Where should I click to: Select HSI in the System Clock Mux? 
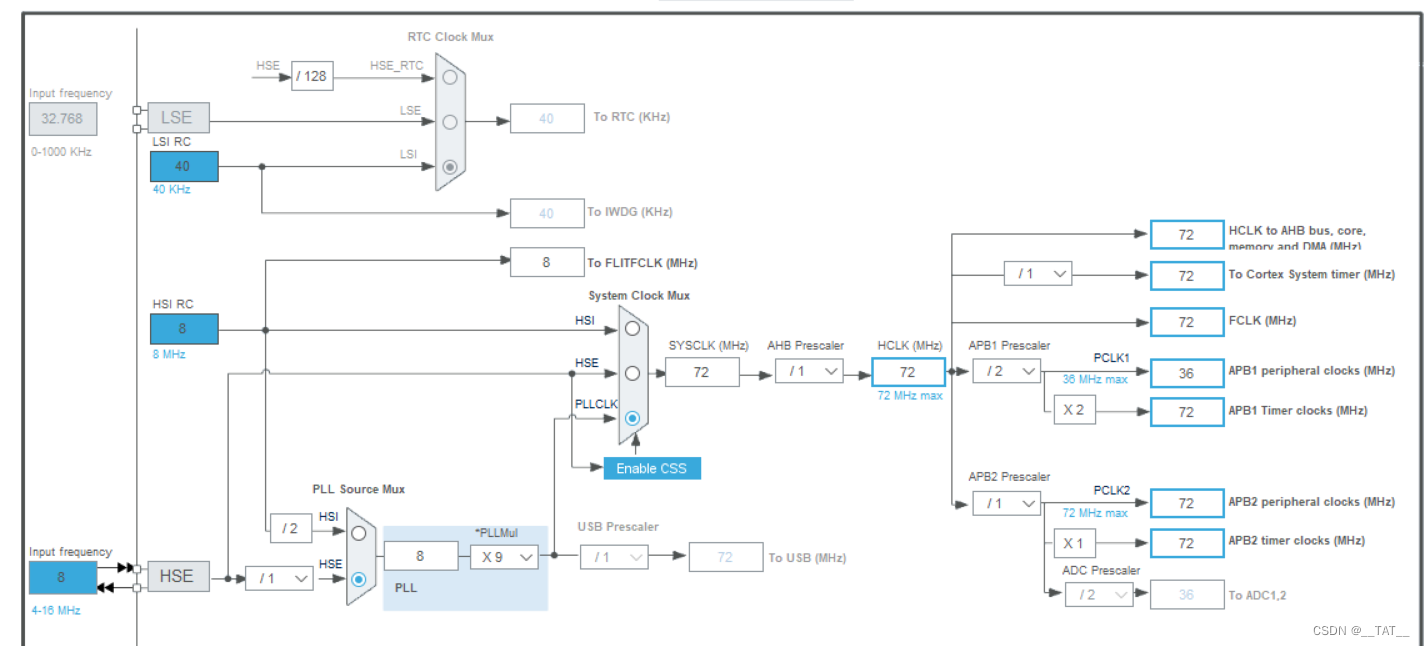631,327
